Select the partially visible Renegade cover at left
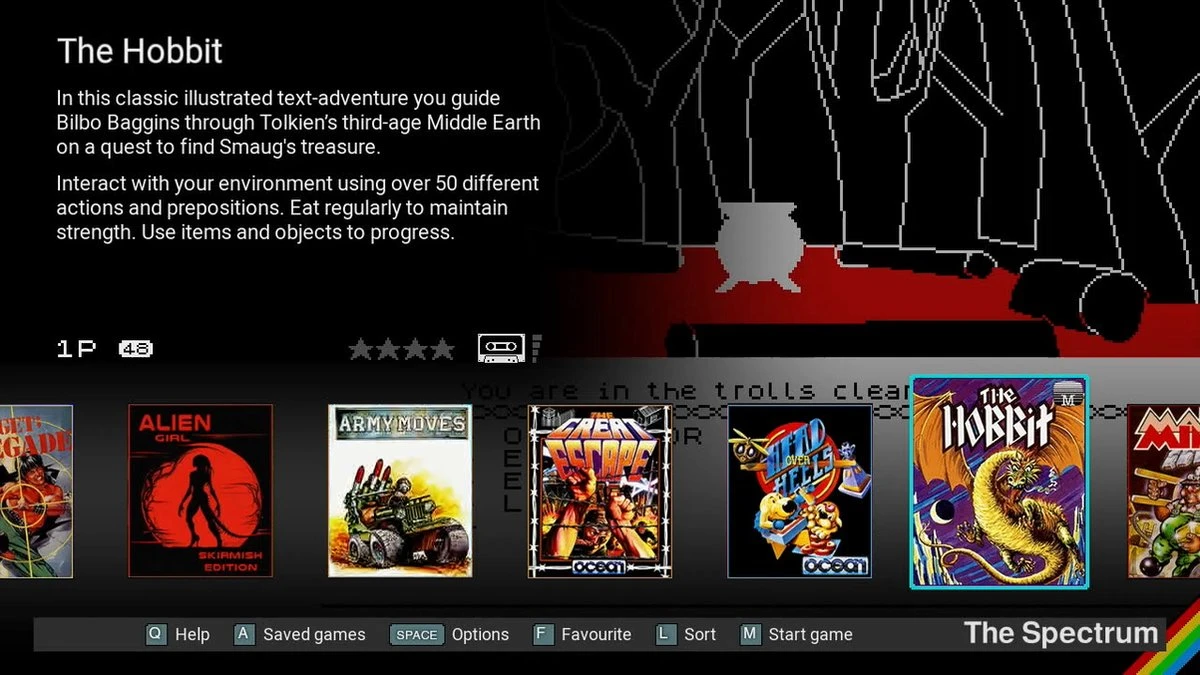The image size is (1200, 675). pyautogui.click(x=36, y=490)
